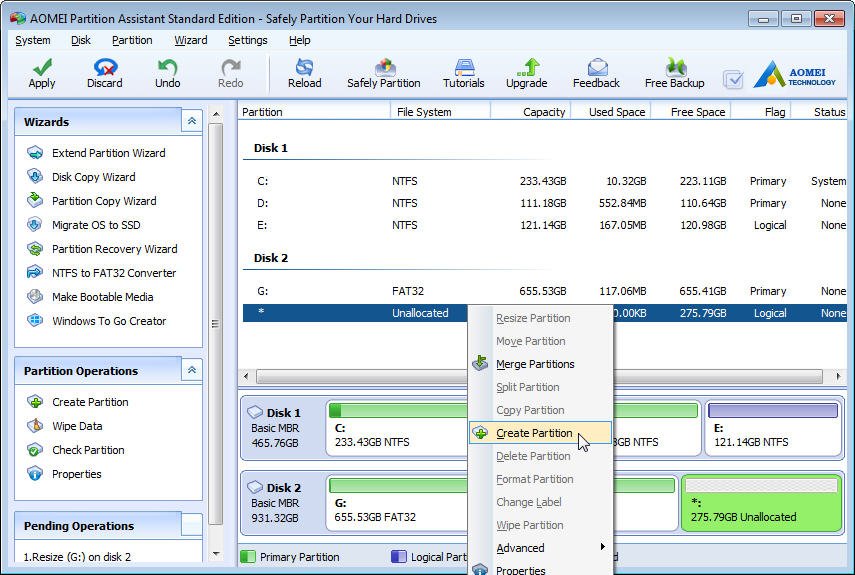Open NTFS to FAT32 Converter
This screenshot has width=855, height=575.
(101, 273)
